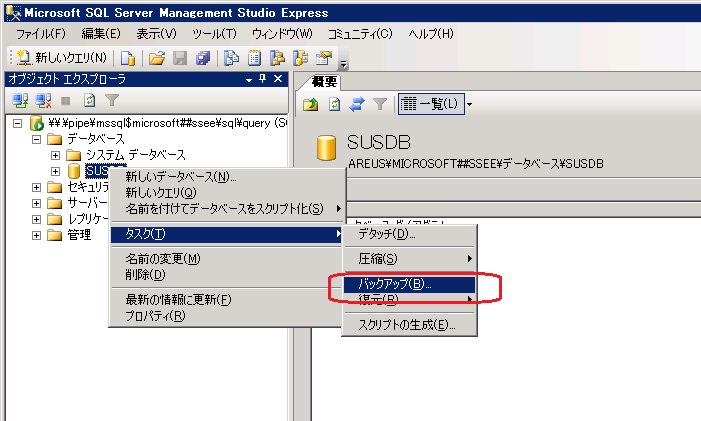Screen dimensions: 701x421
Task: Click the synchronize arrows icon in the summary toolbar
Action: click(x=357, y=105)
